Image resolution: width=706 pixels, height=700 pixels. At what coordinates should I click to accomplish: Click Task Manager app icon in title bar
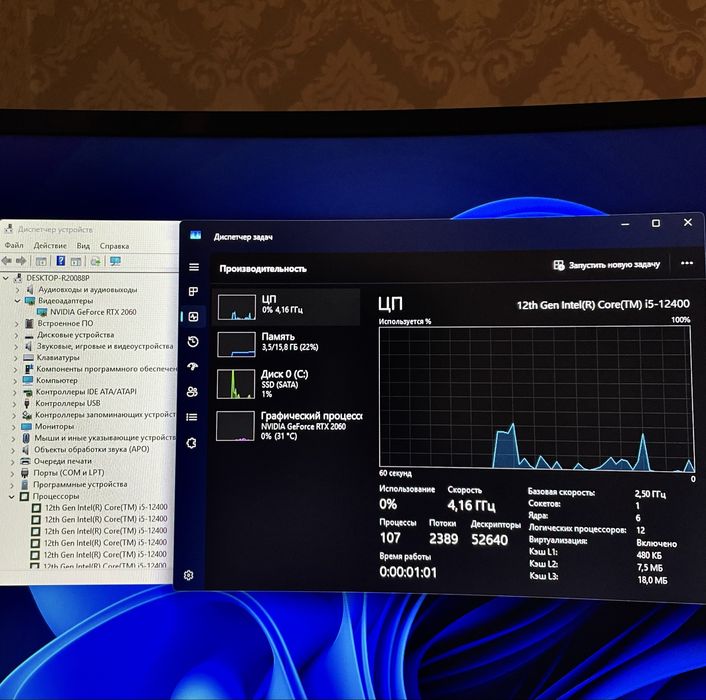click(x=195, y=235)
